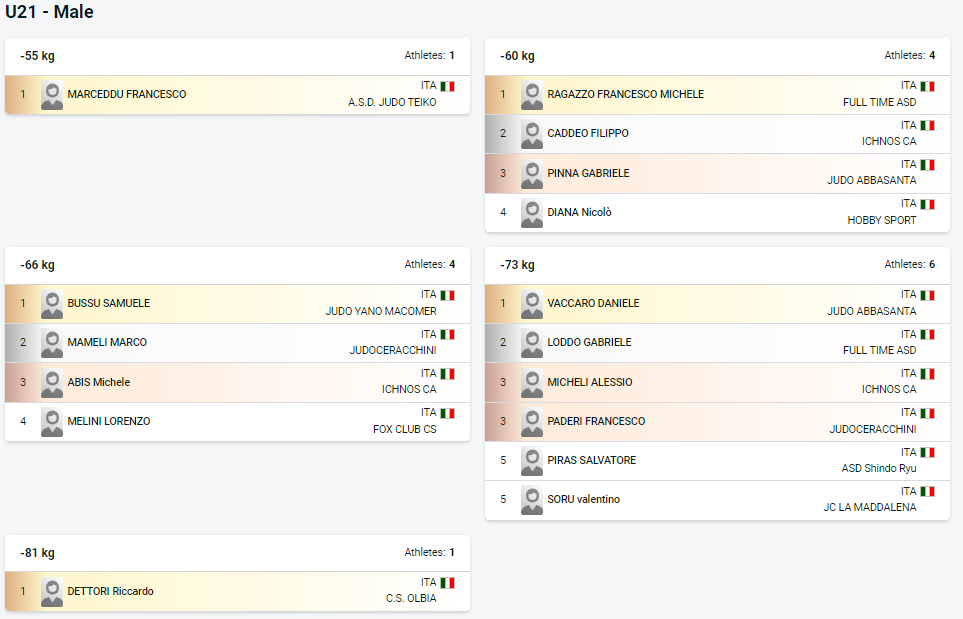
Task: Click club name JC LA MADDALENA
Action: coord(870,507)
